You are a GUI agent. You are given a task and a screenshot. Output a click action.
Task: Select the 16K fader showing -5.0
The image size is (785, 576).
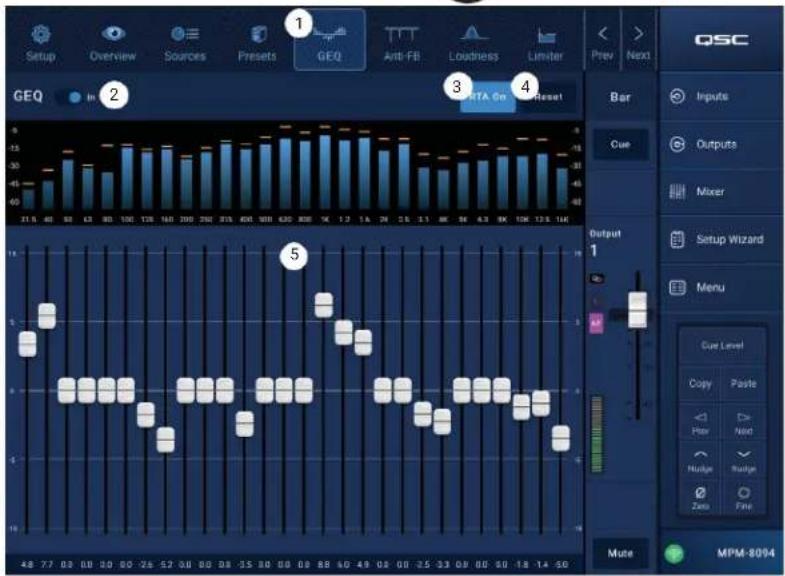(561, 438)
